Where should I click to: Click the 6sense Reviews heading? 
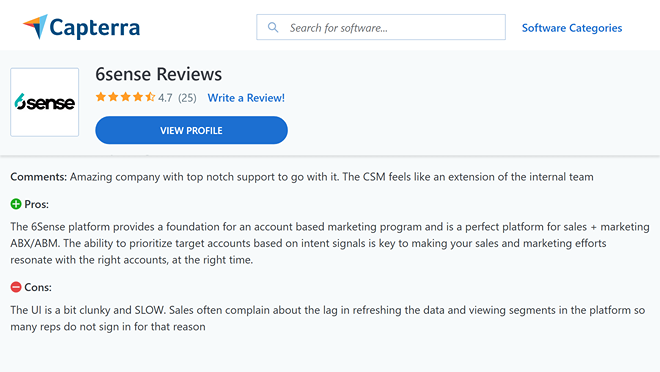point(158,74)
